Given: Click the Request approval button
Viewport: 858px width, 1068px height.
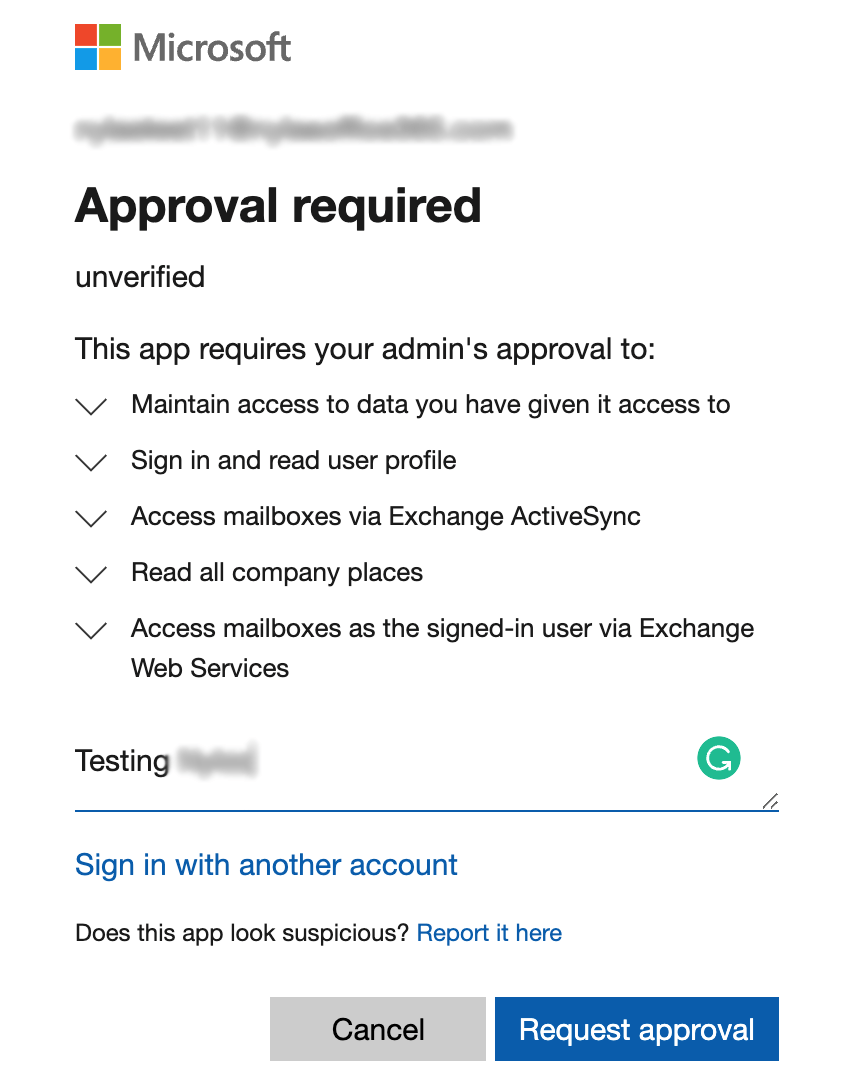Looking at the screenshot, I should coord(636,1029).
